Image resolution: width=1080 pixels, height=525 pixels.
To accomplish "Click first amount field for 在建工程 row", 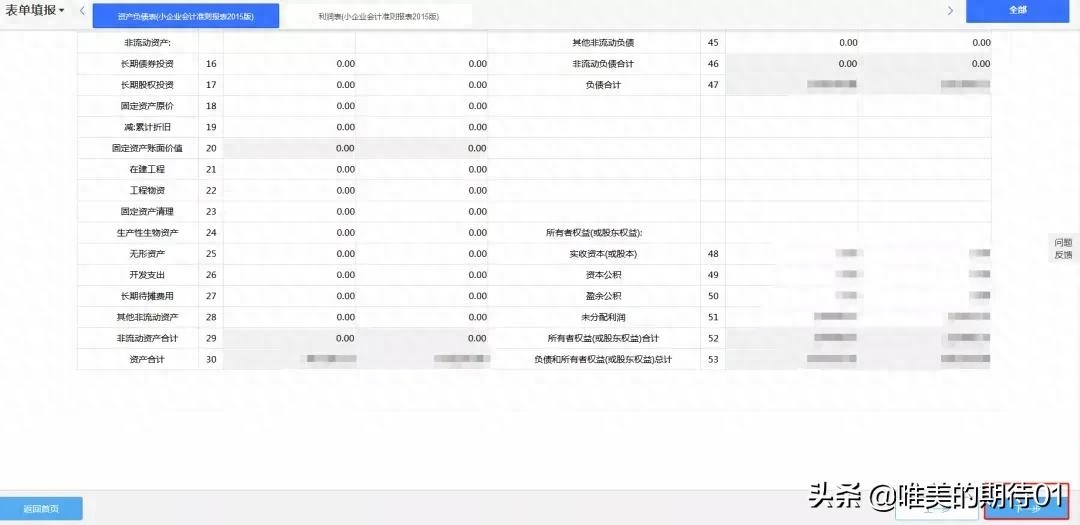I will pos(289,170).
